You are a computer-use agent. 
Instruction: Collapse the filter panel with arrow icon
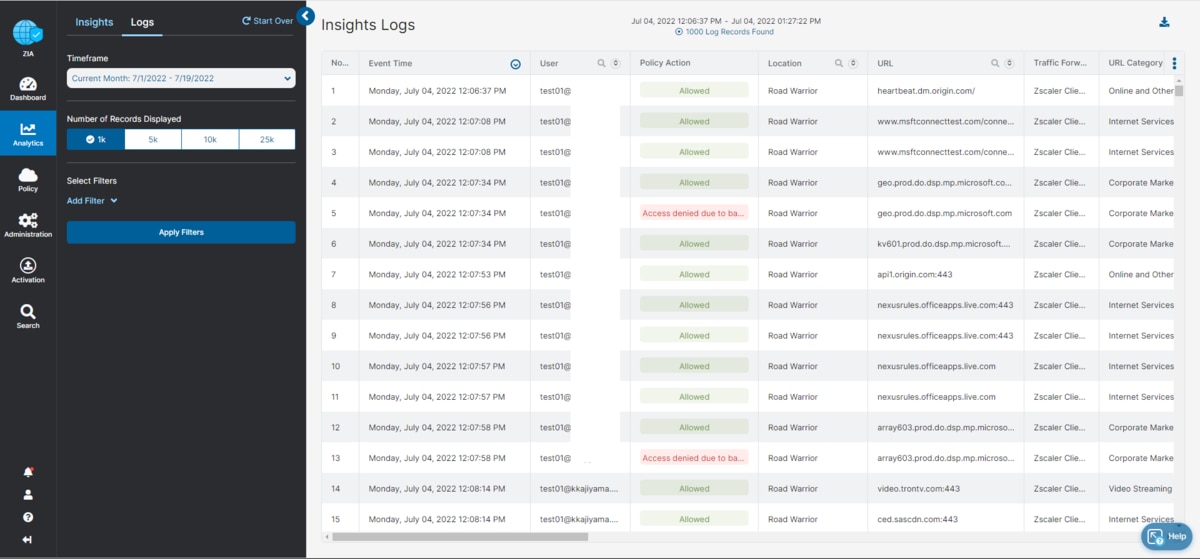coord(306,16)
